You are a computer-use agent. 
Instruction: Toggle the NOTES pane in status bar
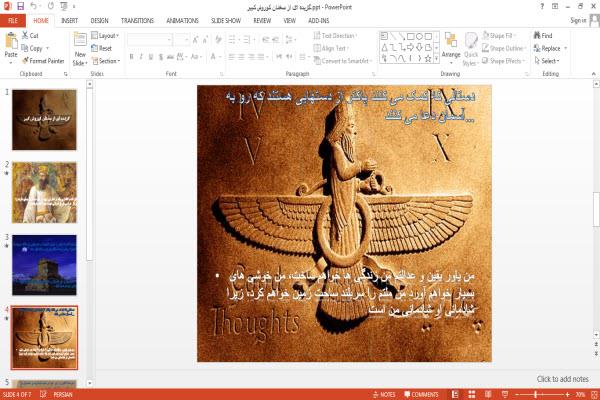(384, 395)
